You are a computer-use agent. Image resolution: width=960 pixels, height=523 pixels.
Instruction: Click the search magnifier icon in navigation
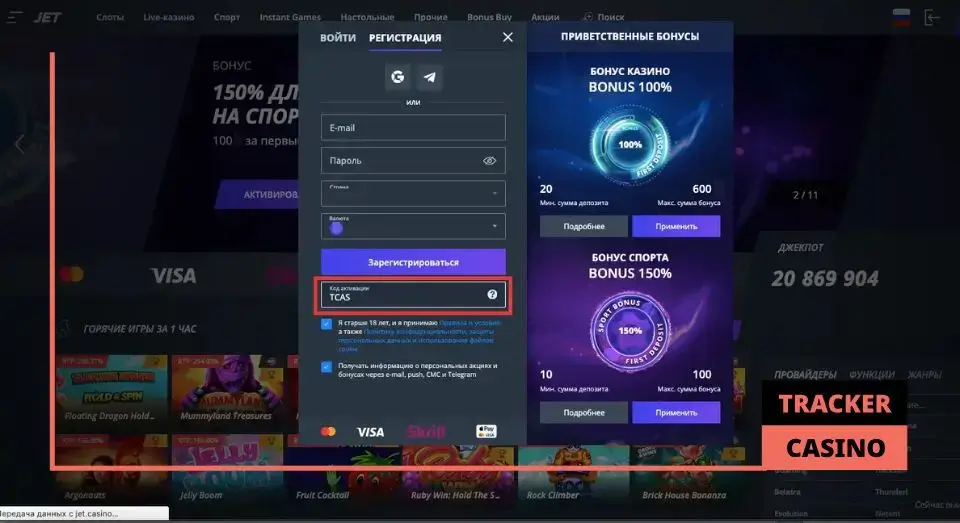pos(588,17)
